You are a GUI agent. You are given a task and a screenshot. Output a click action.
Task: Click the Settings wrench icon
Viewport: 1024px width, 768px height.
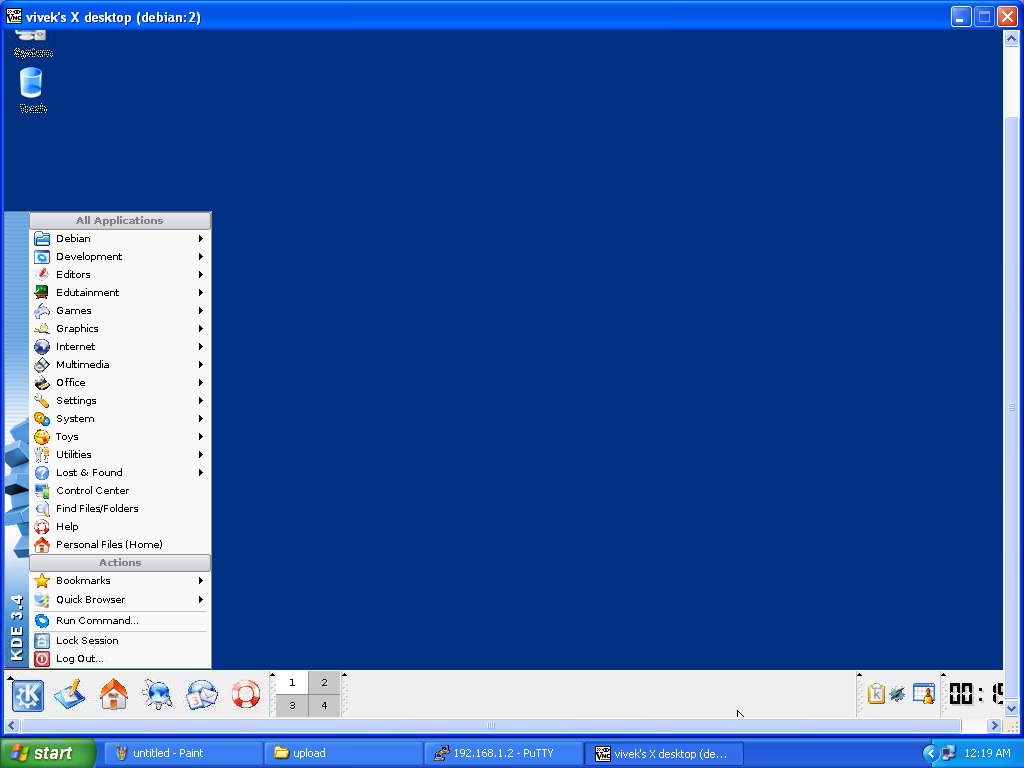tap(42, 400)
